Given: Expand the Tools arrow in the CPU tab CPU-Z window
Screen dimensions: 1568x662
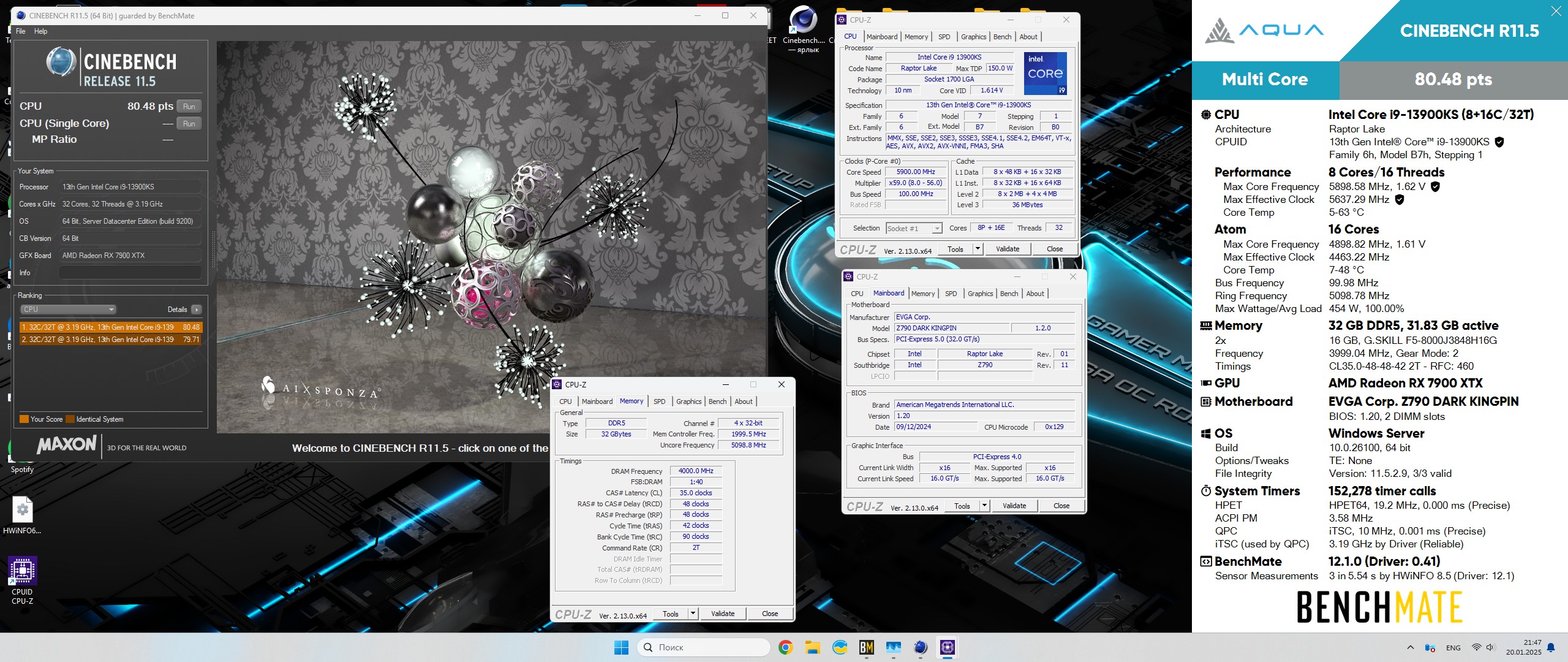Looking at the screenshot, I should 978,249.
